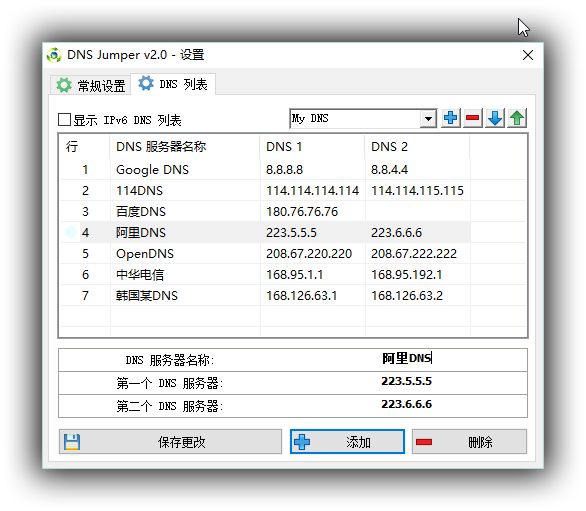Viewport: 586px width, 511px height.
Task: Click the DNS 服务器名称 input field
Action: [407, 359]
